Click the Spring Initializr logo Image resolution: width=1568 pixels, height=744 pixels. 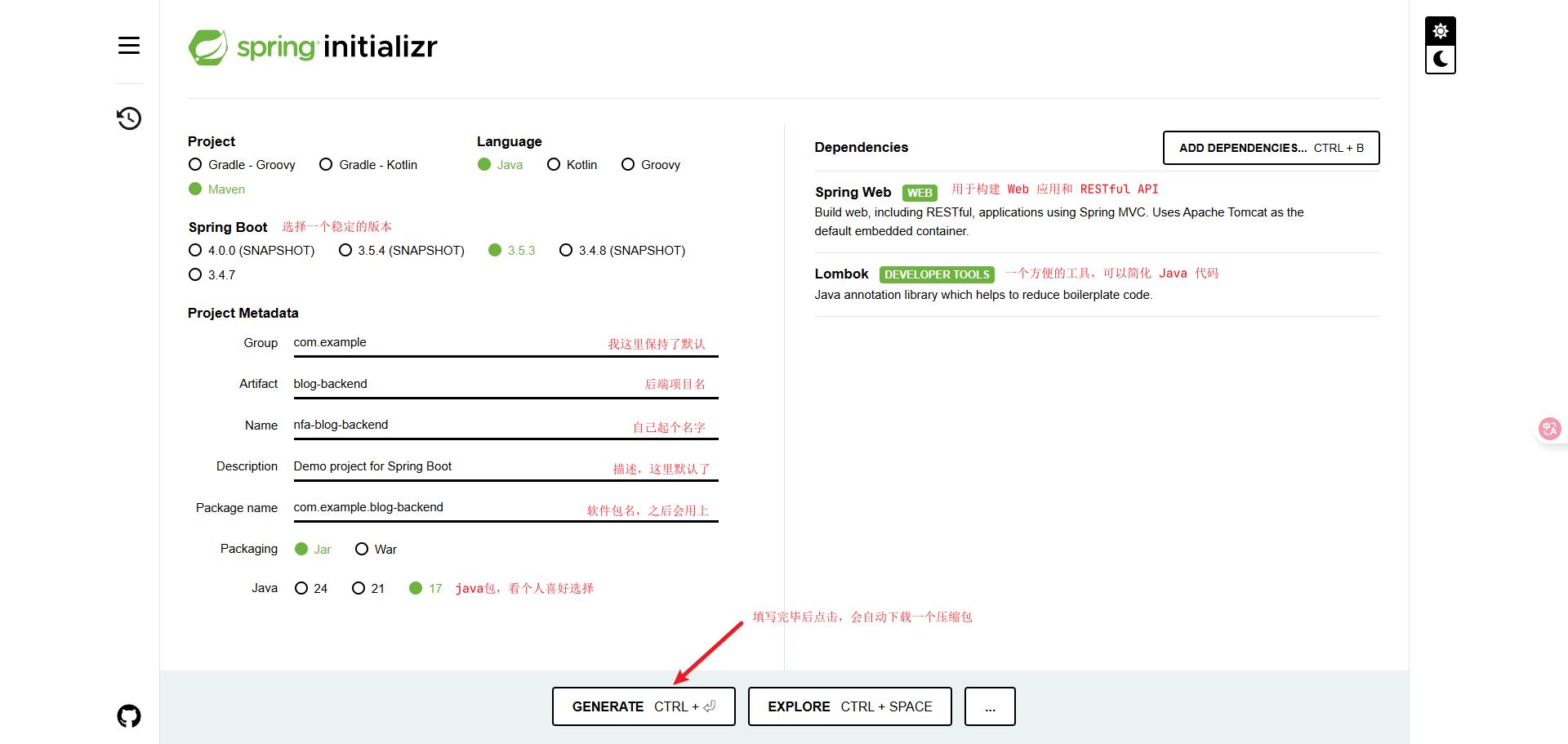(x=313, y=47)
